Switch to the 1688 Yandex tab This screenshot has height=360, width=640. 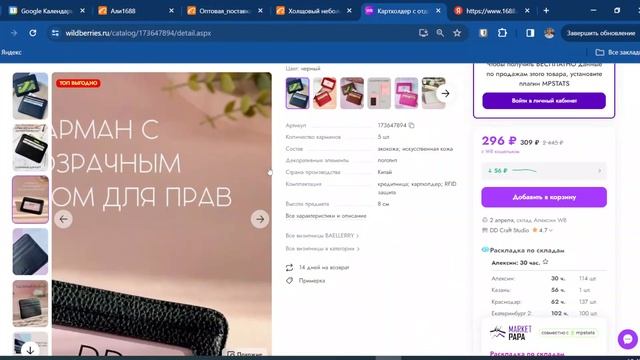pos(491,11)
